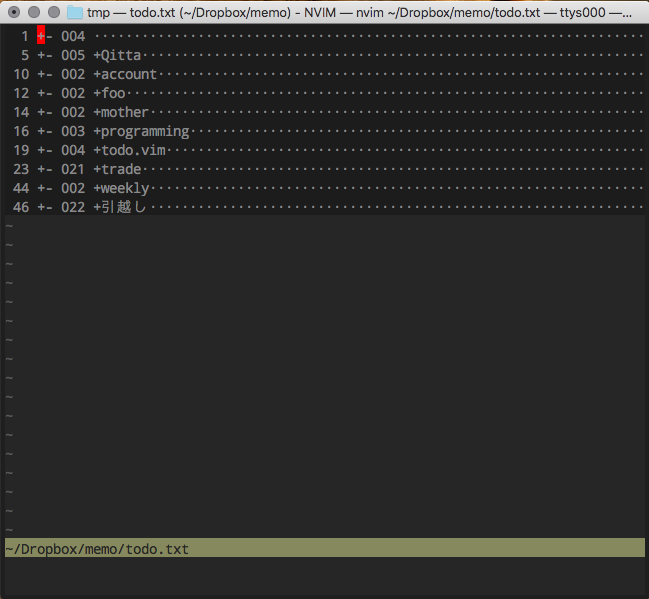Click the +引越し project text
This screenshot has width=649, height=599.
click(120, 207)
